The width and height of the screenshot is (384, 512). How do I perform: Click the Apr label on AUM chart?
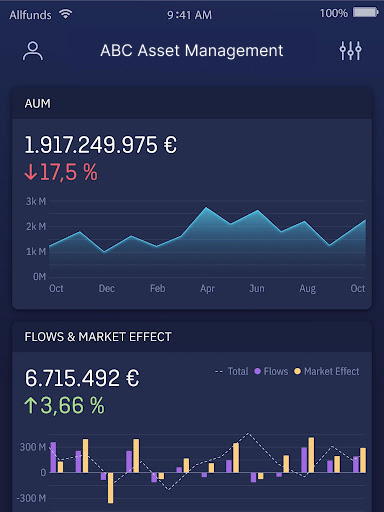tap(207, 288)
